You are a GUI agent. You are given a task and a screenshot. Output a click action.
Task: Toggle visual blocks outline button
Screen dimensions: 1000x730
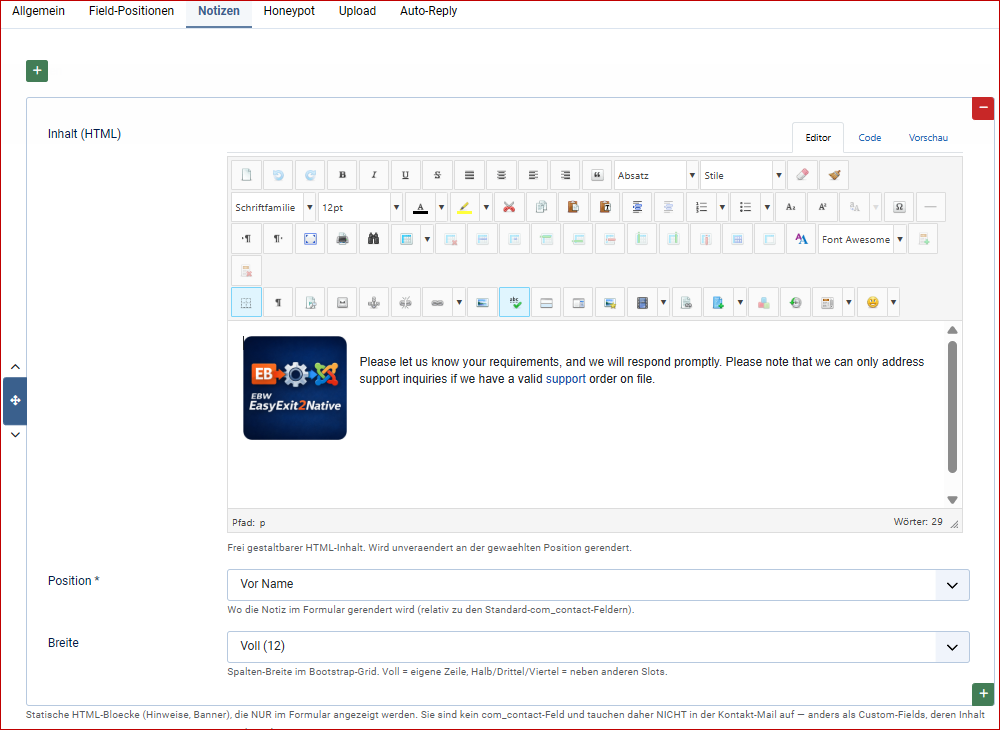coord(246,303)
